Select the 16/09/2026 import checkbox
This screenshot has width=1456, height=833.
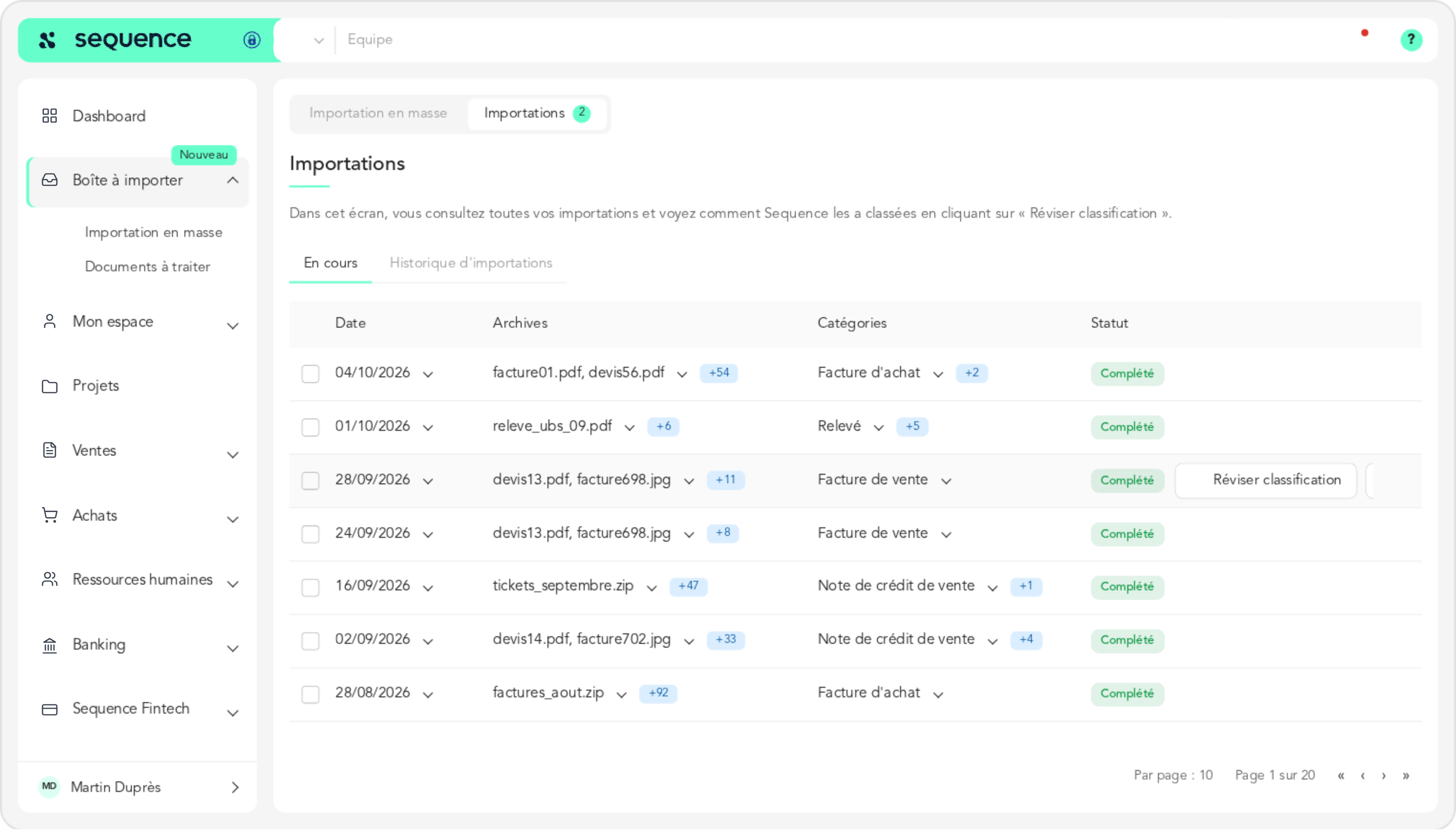click(x=310, y=587)
